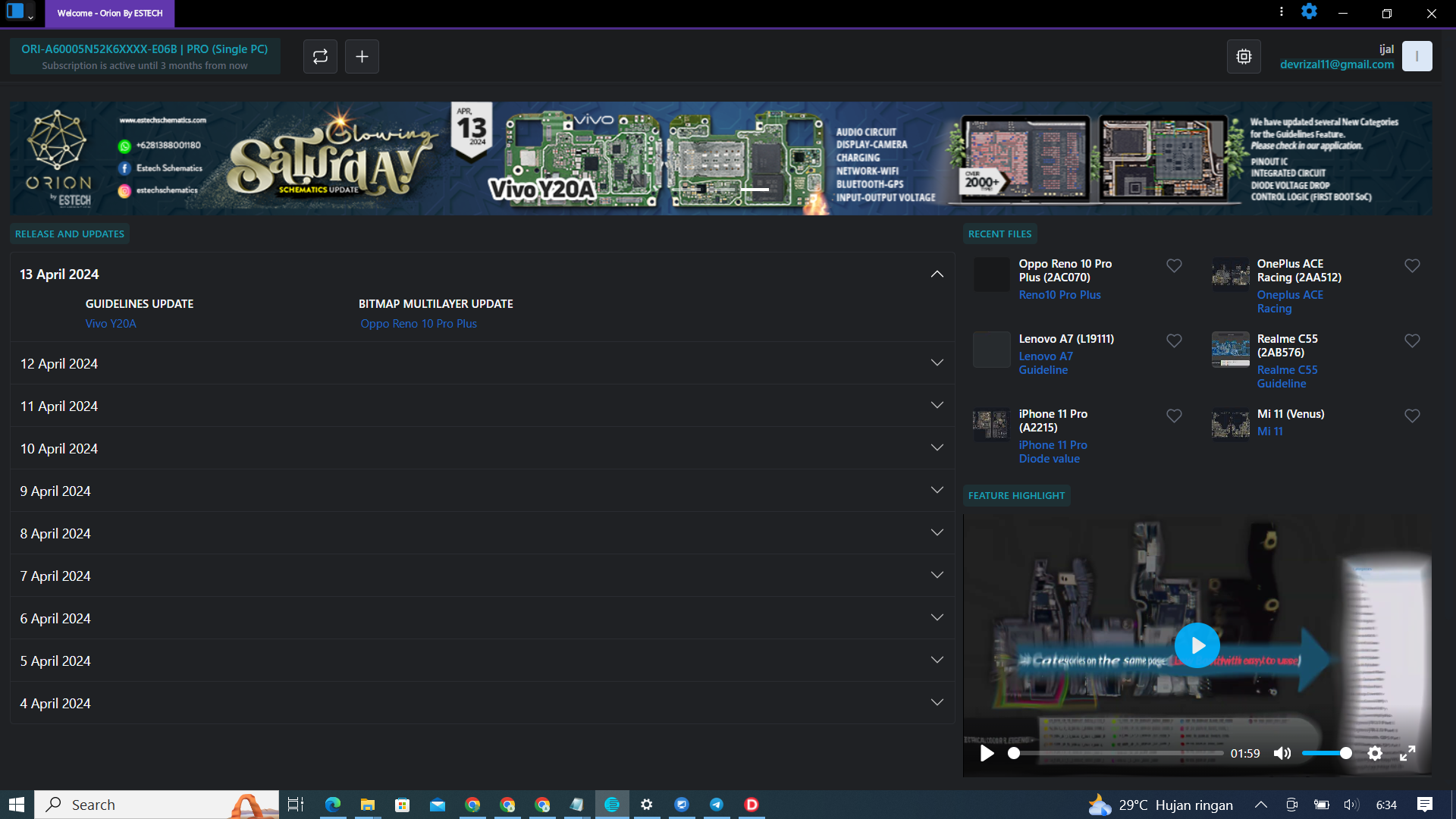
Task: Mute the feature highlight video
Action: [x=1282, y=753]
